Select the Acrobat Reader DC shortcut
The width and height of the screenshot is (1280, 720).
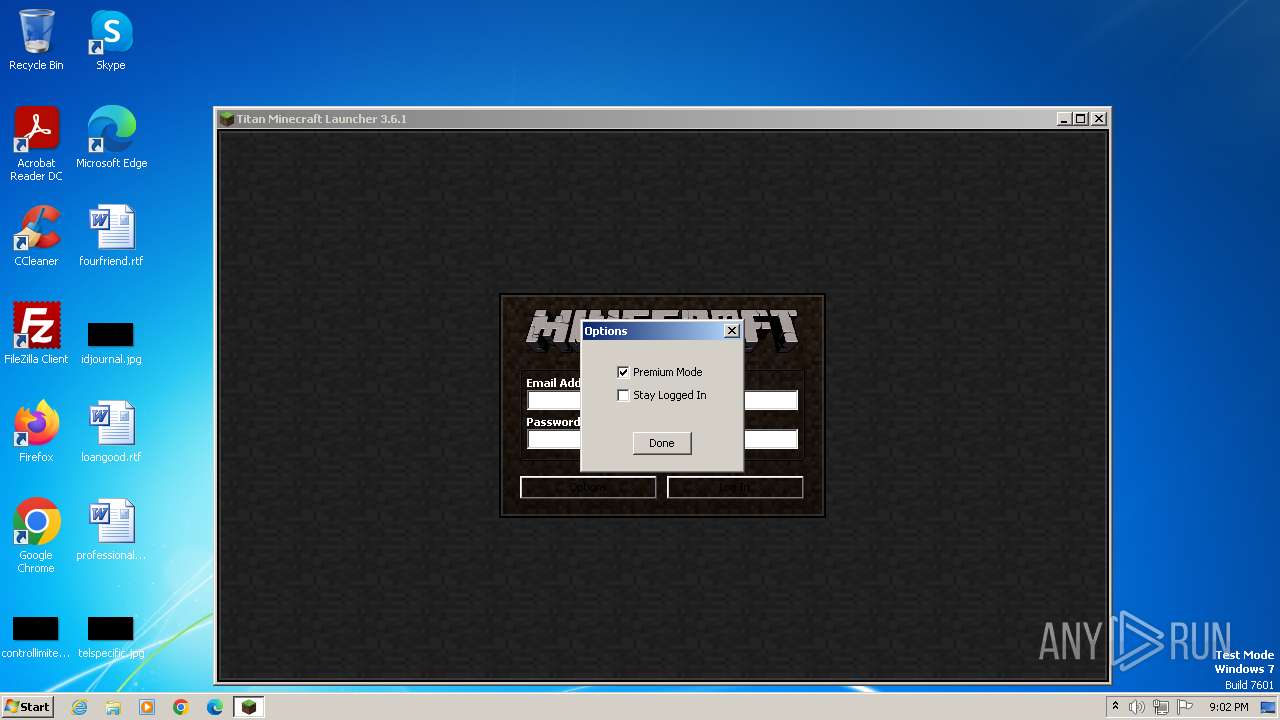[36, 144]
